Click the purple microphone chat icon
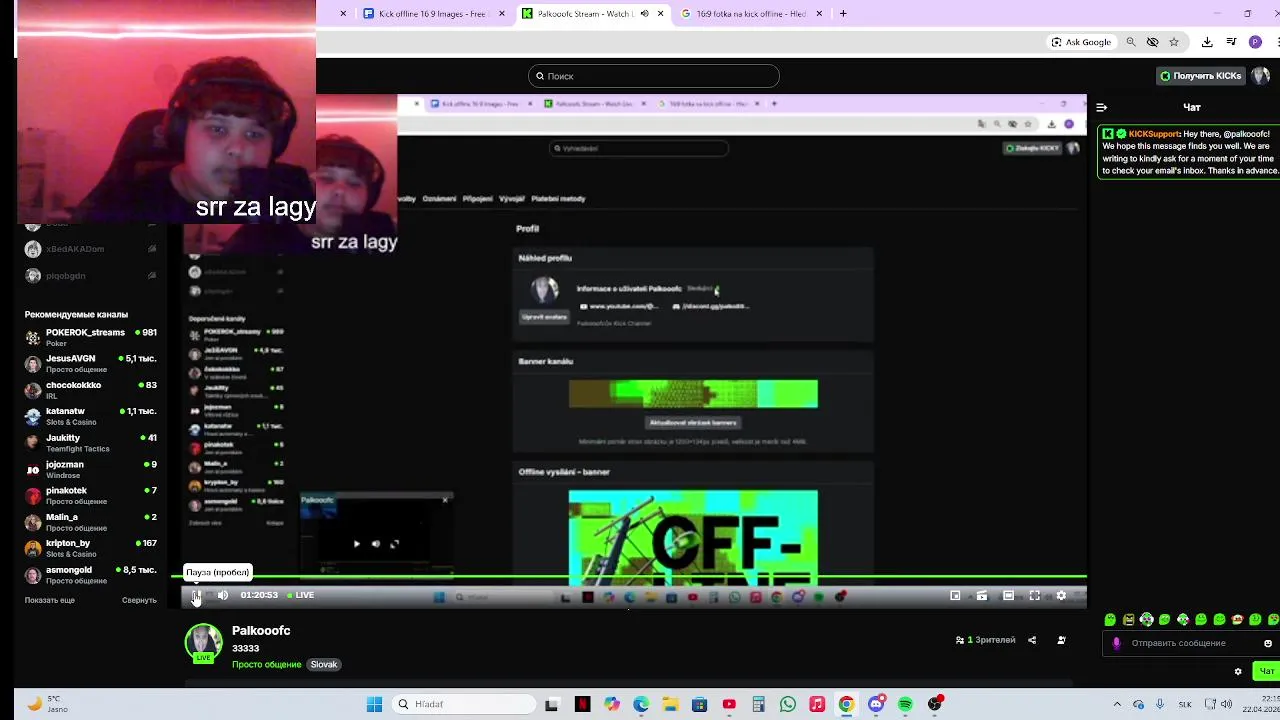 pos(1117,643)
